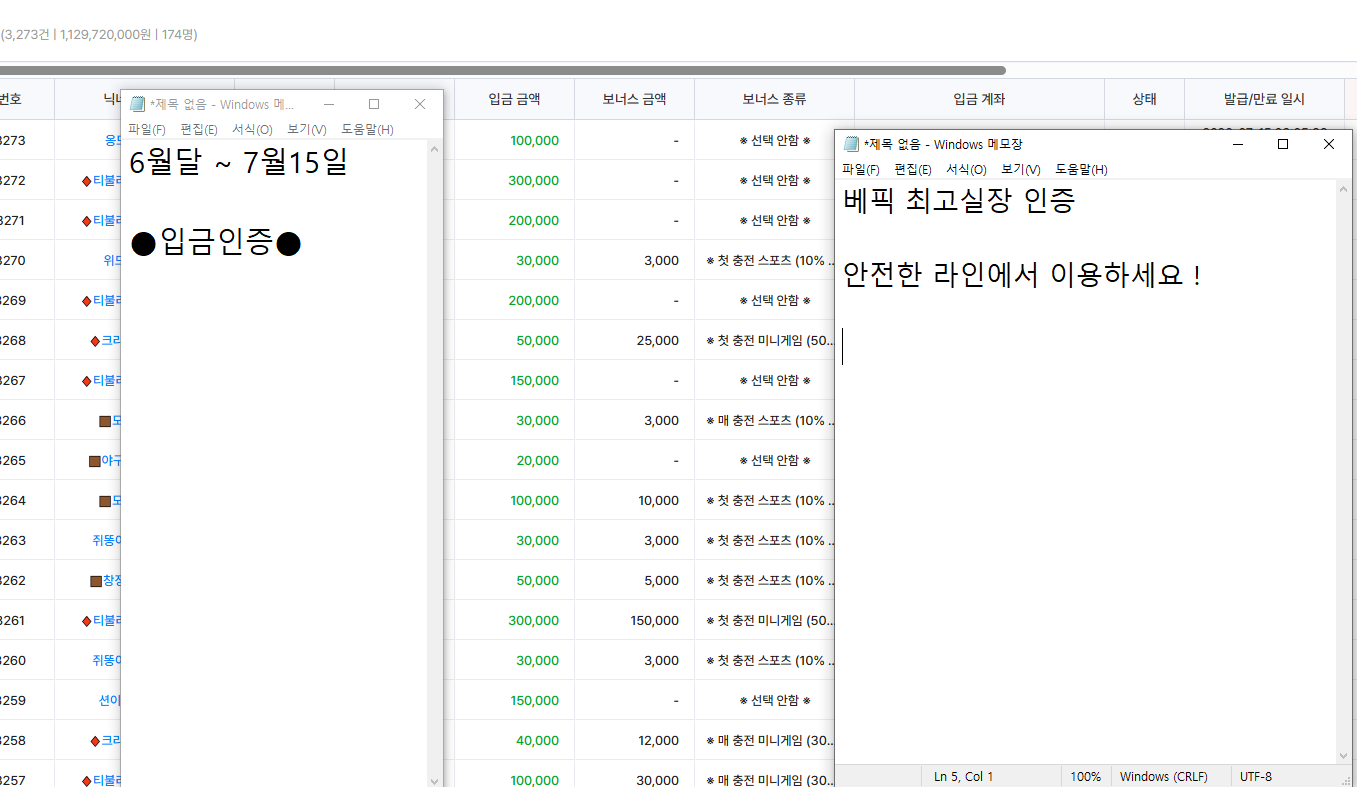Viewport: 1357px width, 787px height.
Task: Click the scroll-down arrow in the 베픽 최고실장 Notepad
Action: [x=1343, y=756]
